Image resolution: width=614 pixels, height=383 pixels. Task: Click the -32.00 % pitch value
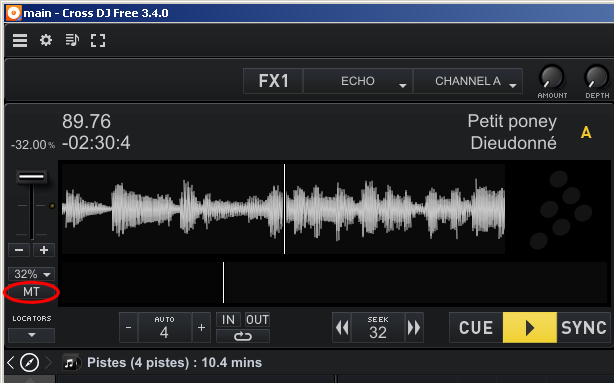(x=33, y=145)
